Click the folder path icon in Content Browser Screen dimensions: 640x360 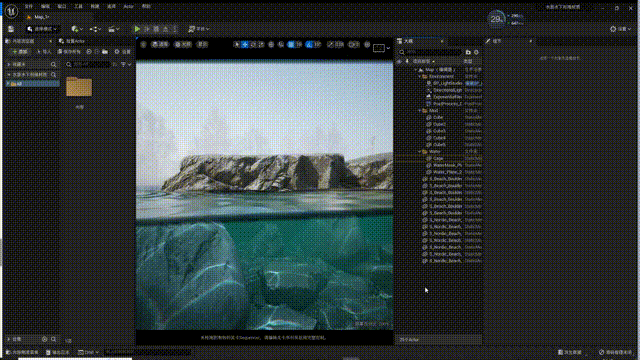(105, 52)
